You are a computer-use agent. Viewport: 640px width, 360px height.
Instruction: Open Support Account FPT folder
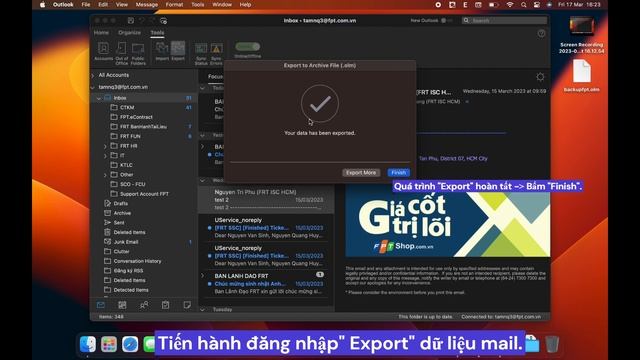(143, 194)
